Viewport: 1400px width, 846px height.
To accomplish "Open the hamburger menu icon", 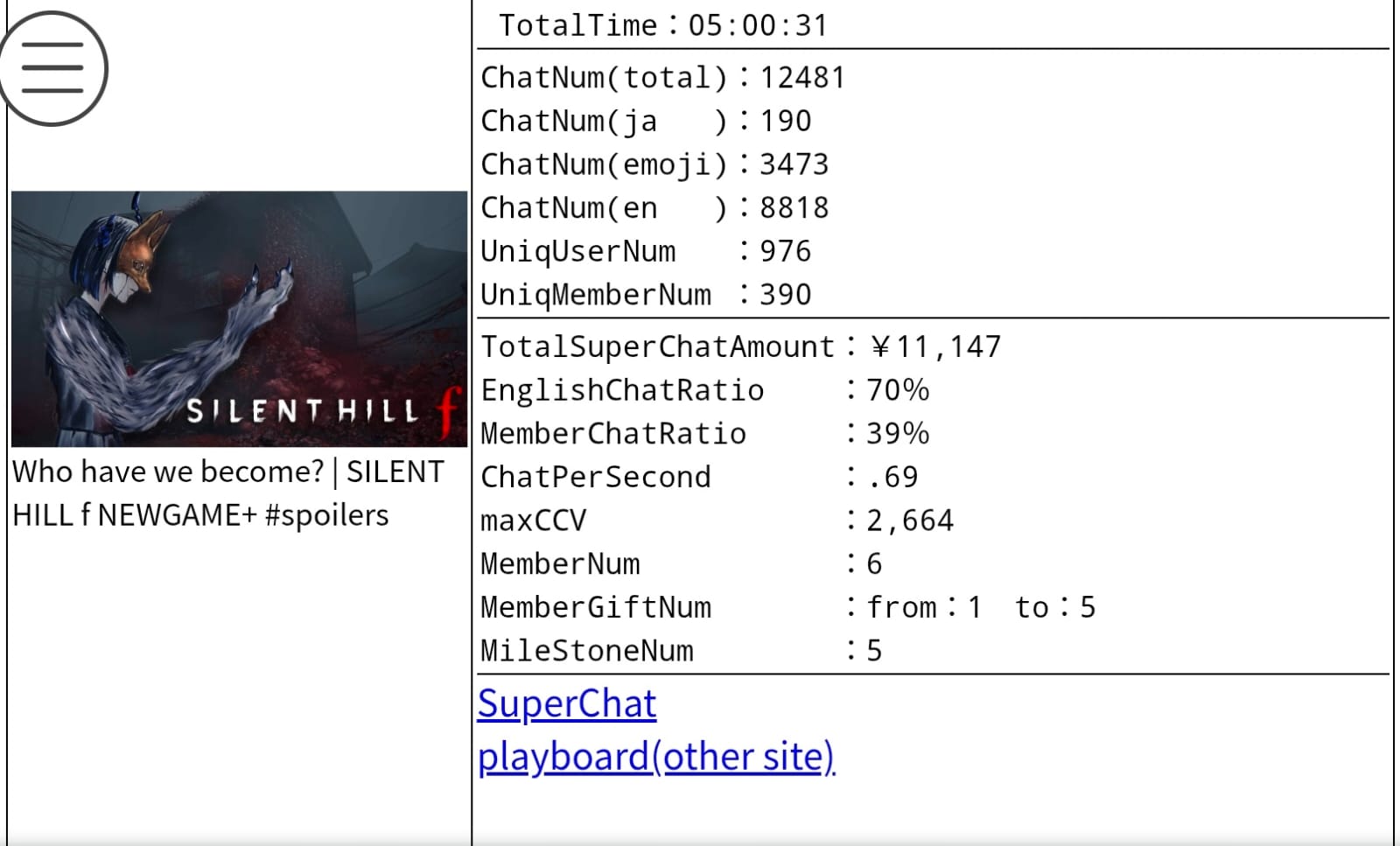I will [x=52, y=68].
